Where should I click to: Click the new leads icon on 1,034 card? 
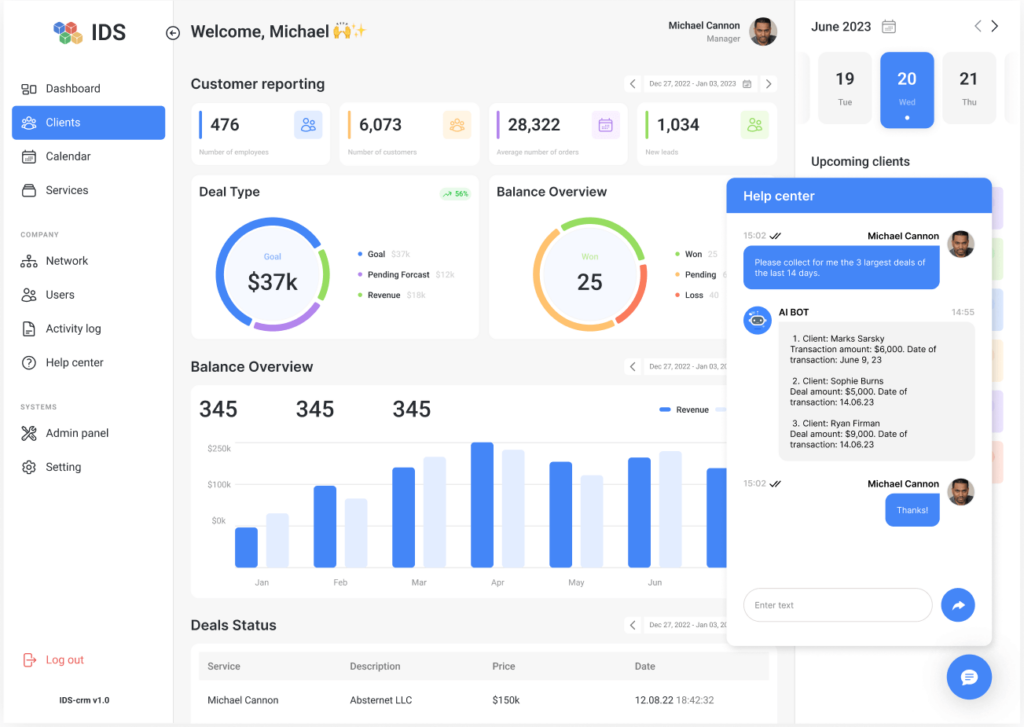click(x=754, y=125)
